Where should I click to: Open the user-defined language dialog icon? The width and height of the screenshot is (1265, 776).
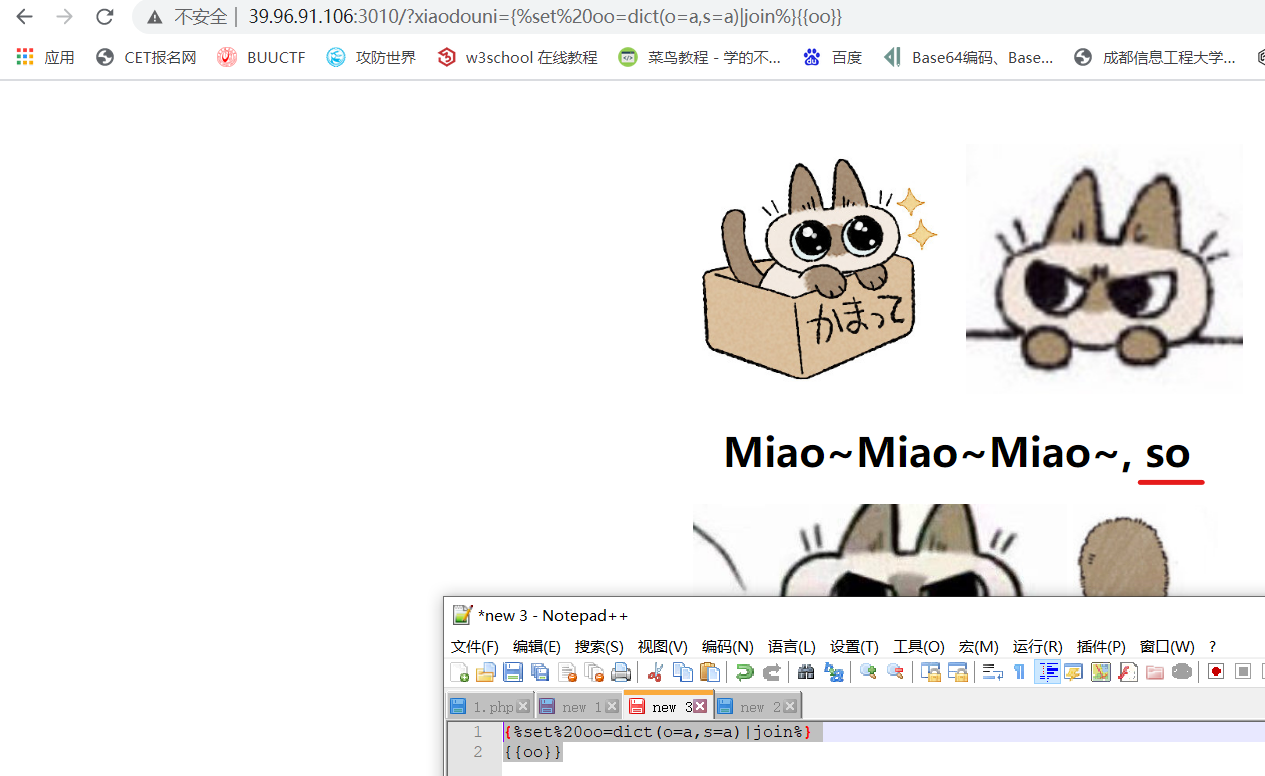click(x=1073, y=672)
